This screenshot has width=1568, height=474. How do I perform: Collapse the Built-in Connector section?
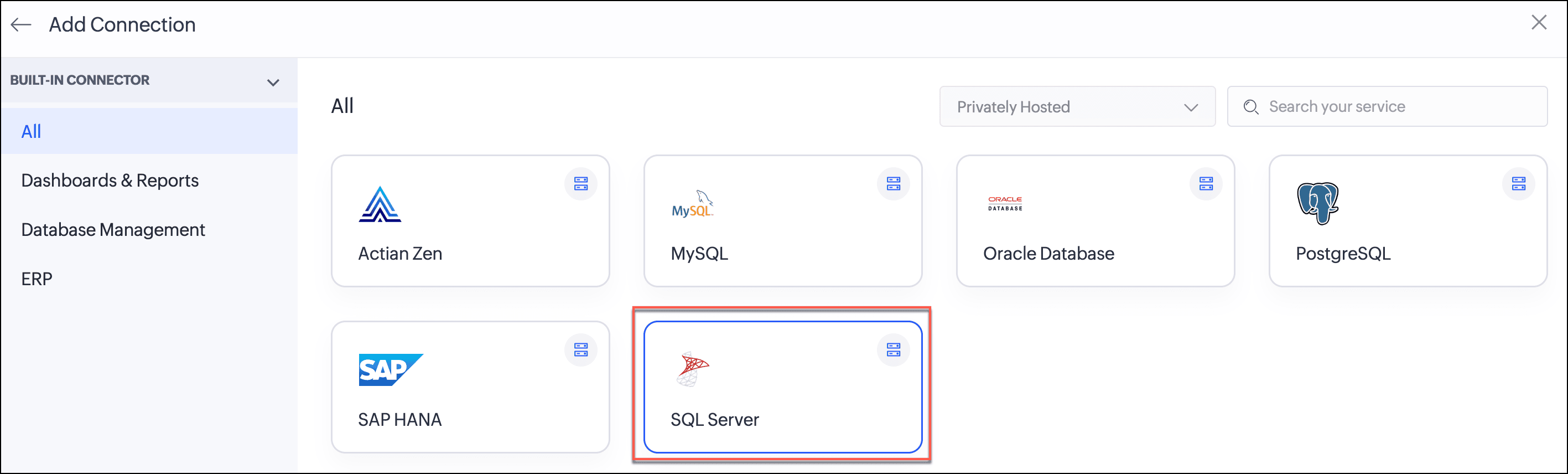273,83
